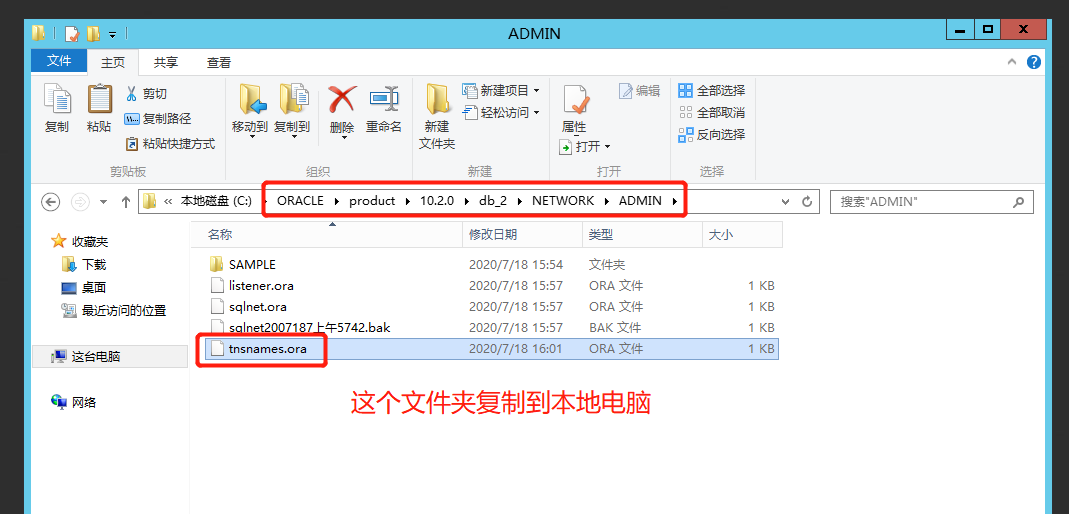Click the blue Help question mark

click(x=1034, y=62)
